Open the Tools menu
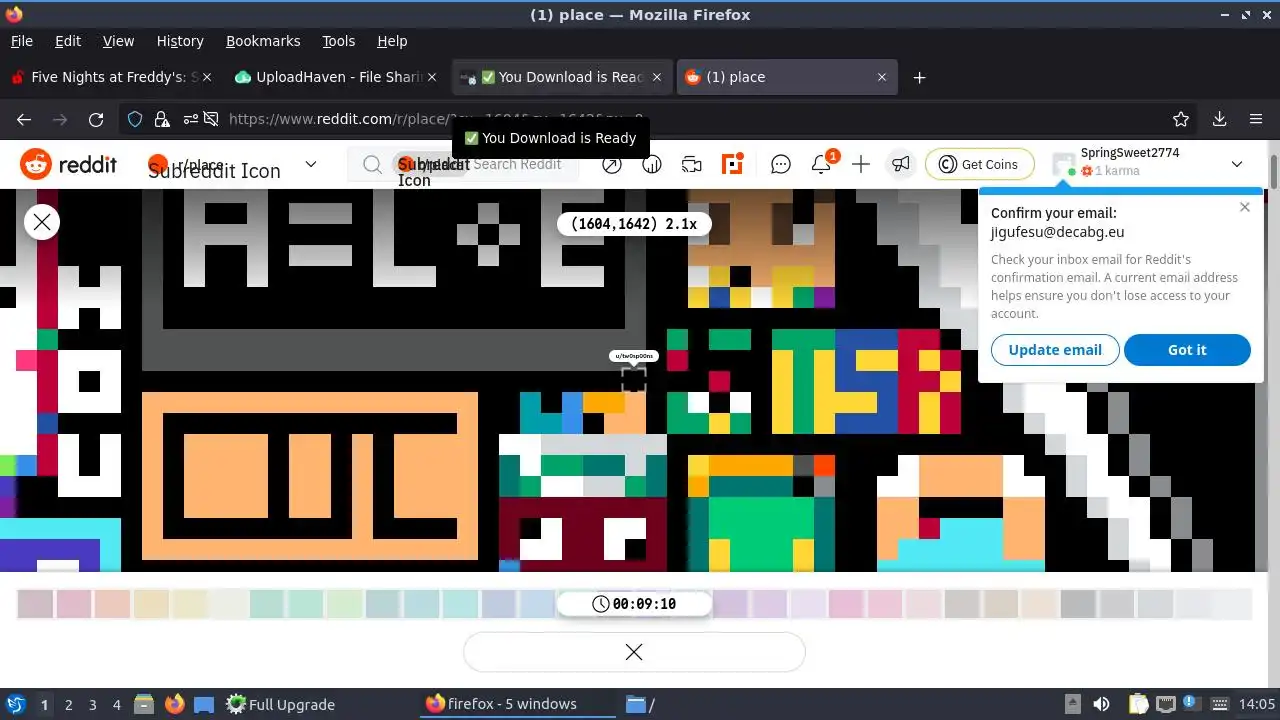1280x720 pixels. coord(339,41)
